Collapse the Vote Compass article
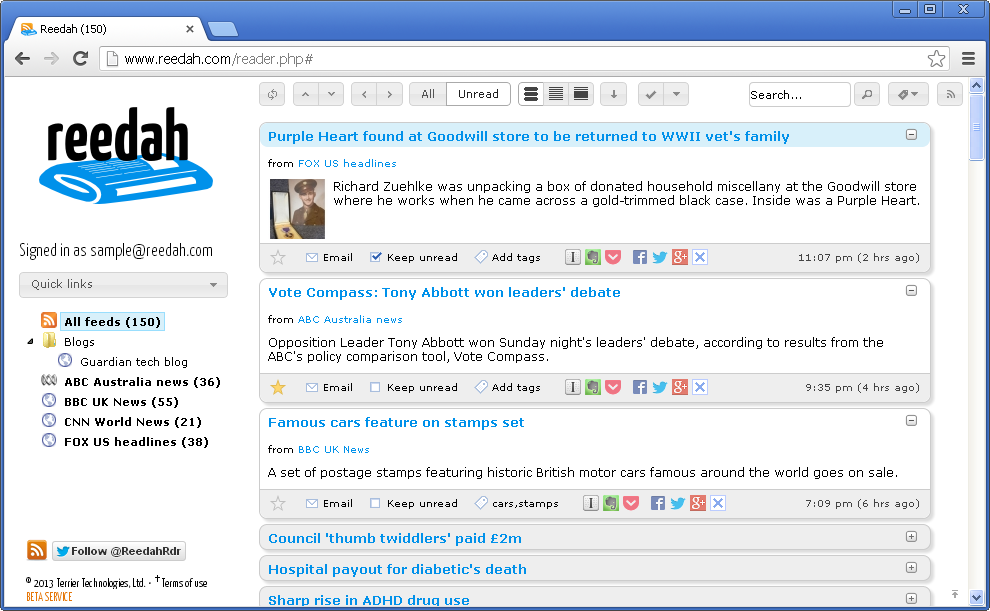Viewport: 990px width, 611px height. tap(911, 290)
